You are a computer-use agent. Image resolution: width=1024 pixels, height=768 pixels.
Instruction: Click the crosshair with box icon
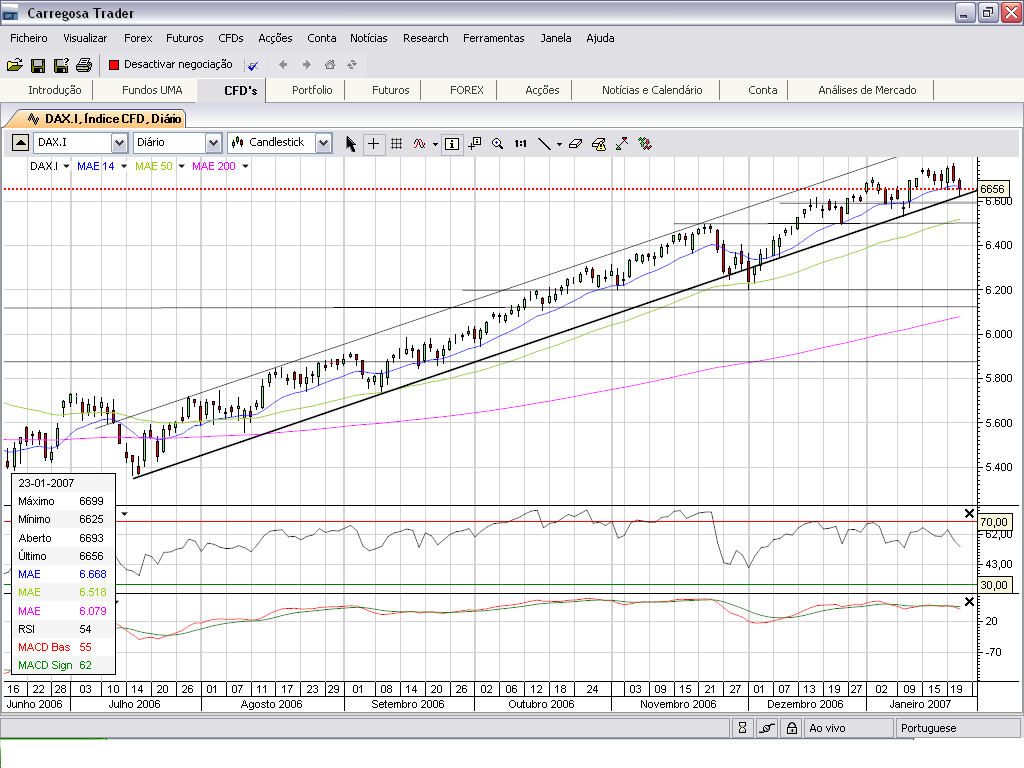point(475,143)
